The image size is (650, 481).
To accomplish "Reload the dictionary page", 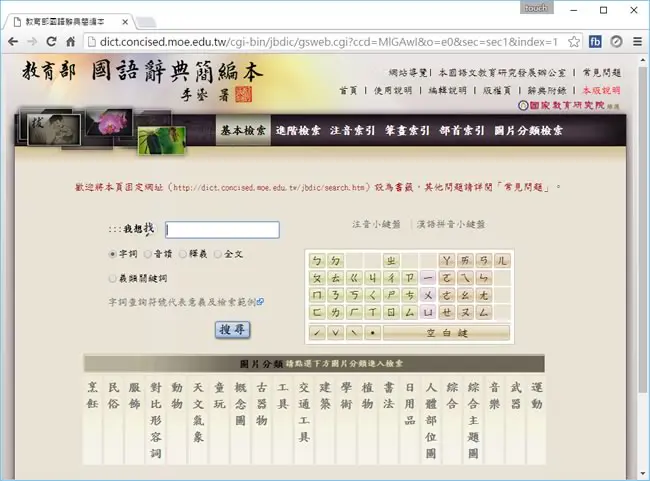I will [51, 41].
